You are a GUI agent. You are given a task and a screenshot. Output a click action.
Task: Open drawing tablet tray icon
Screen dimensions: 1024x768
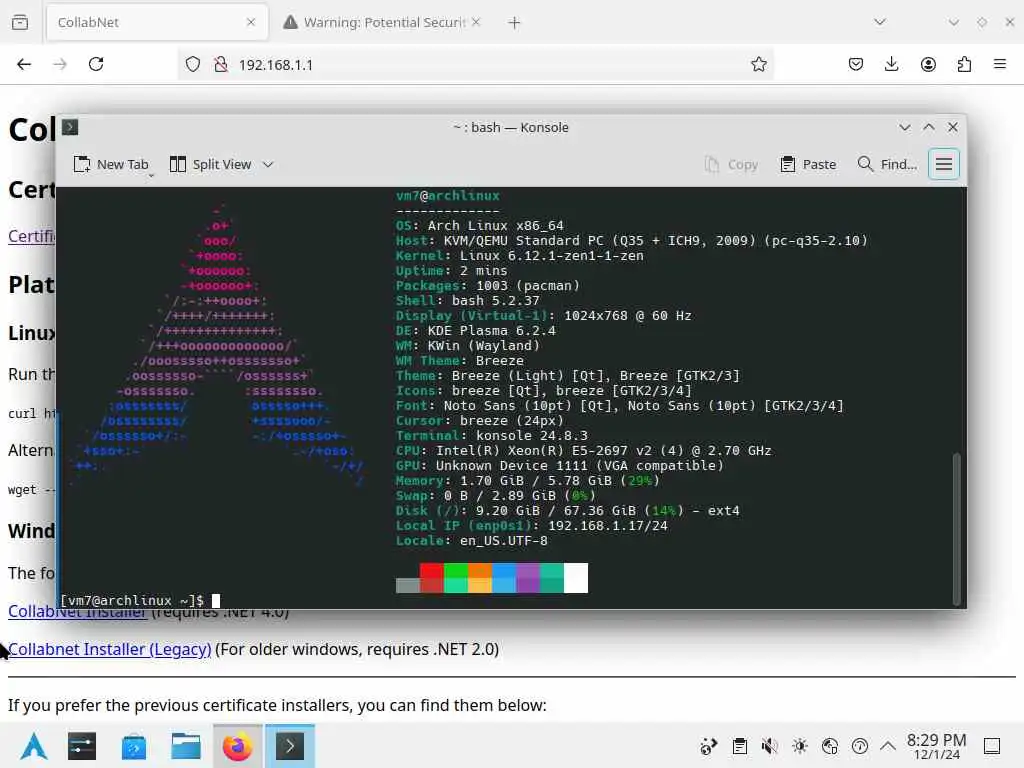pos(709,746)
